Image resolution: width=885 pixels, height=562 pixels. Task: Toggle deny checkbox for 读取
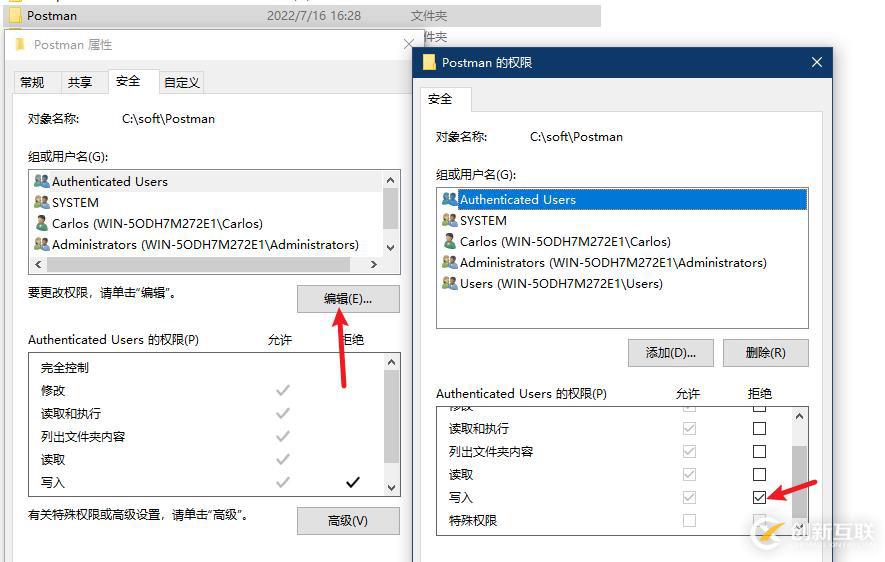tap(759, 475)
